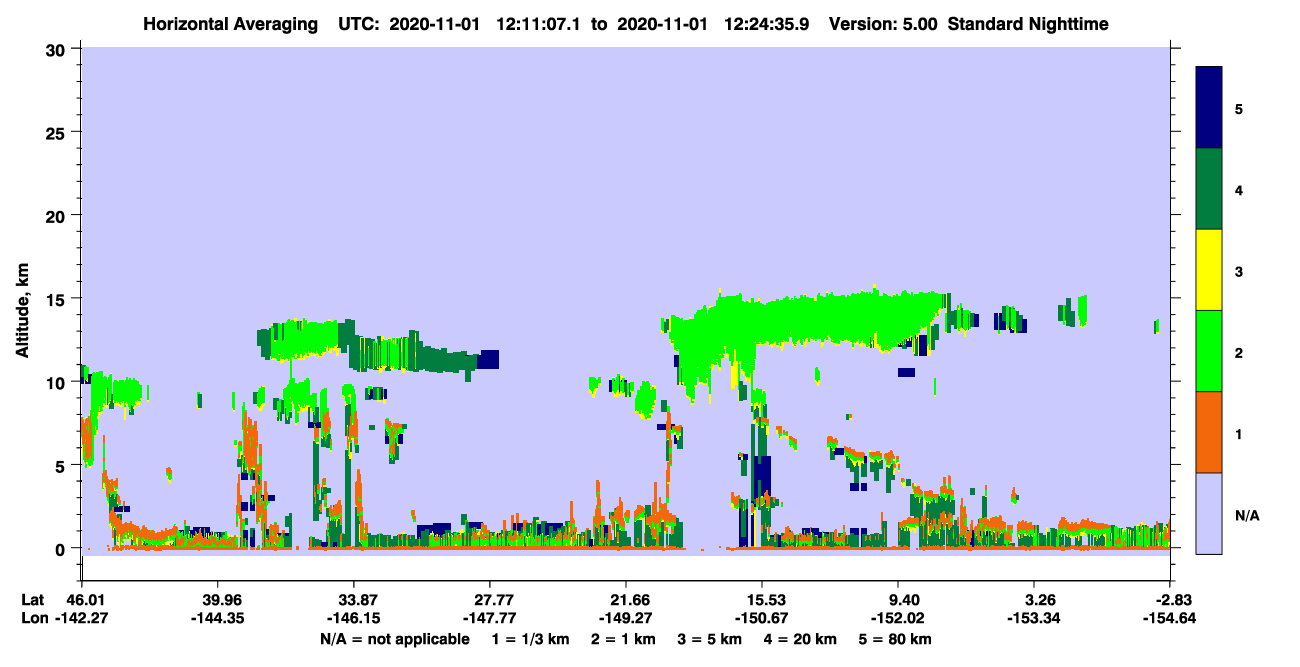Click the longitude value -150.67
Screen dimensions: 1300x667
[762, 618]
